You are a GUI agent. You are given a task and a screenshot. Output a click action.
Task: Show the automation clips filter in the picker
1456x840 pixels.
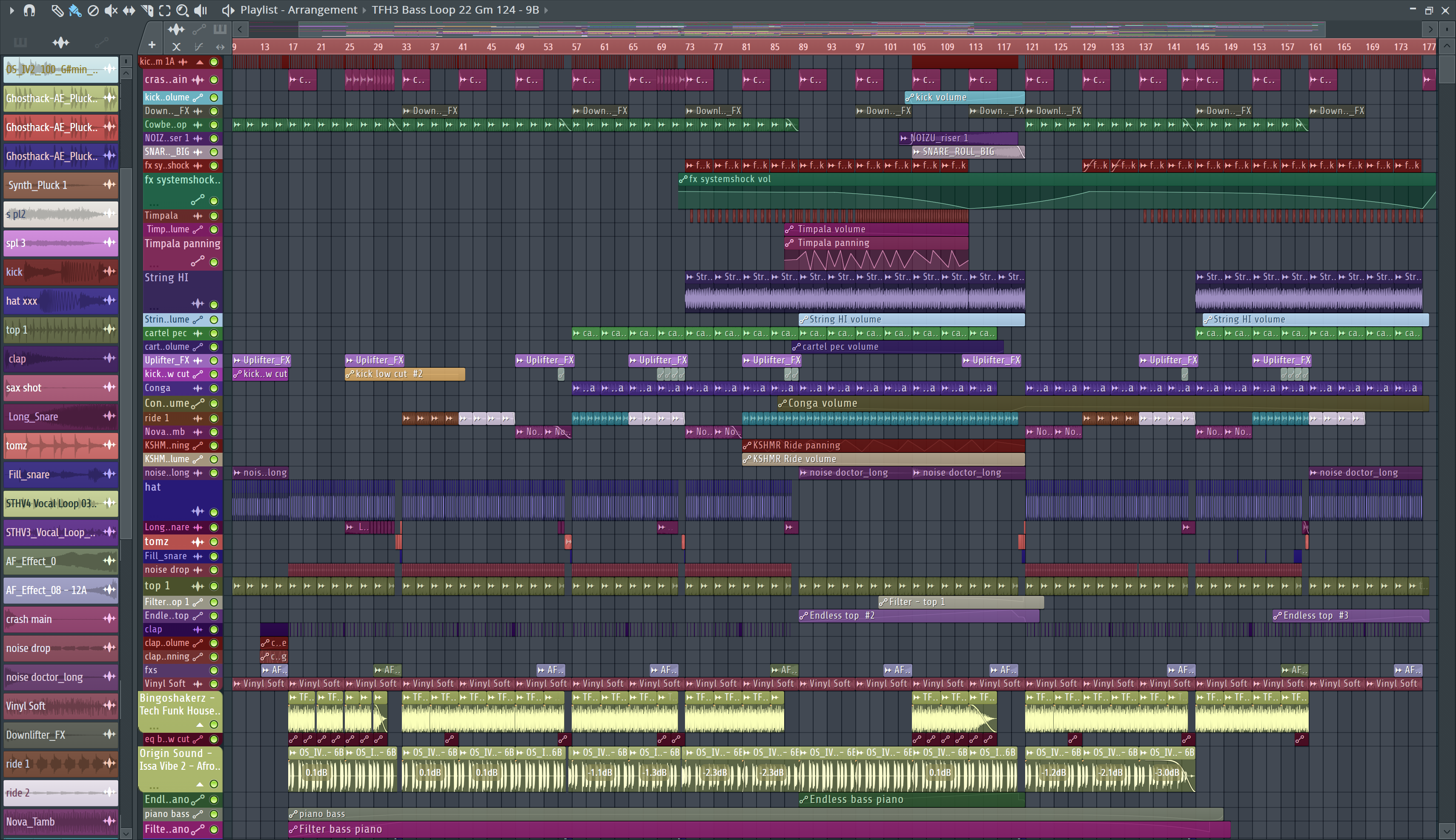coord(101,42)
